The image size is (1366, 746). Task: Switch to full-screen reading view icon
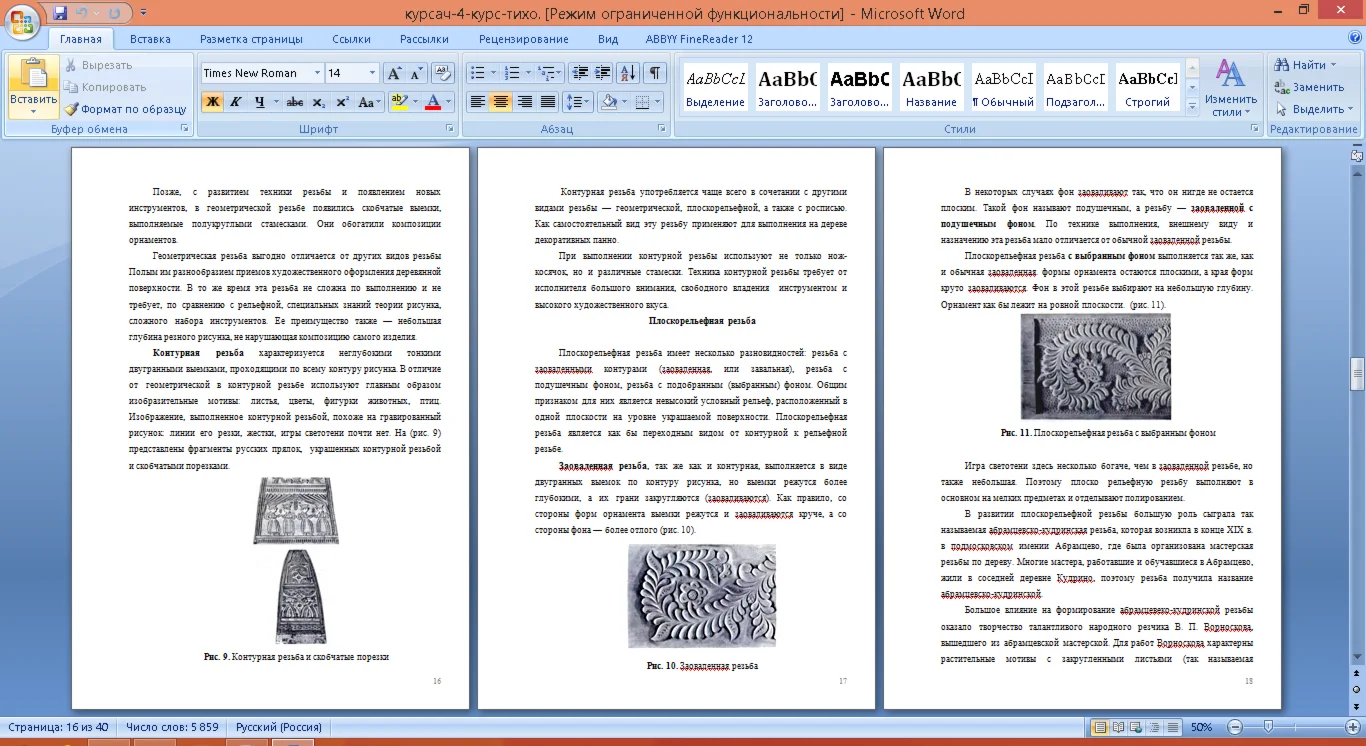point(1119,727)
